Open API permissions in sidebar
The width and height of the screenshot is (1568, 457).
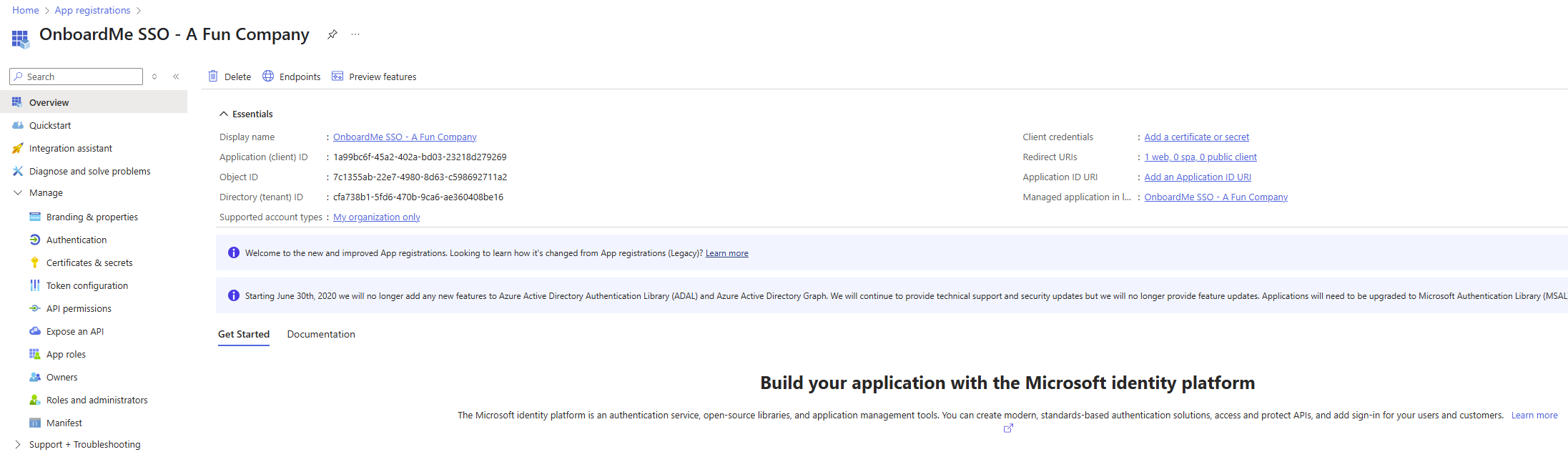79,308
